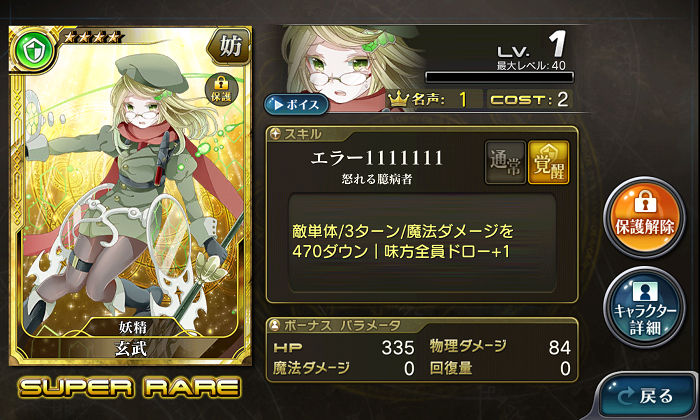Click the experience progress bar under level
This screenshot has width=700, height=420.
point(499,77)
